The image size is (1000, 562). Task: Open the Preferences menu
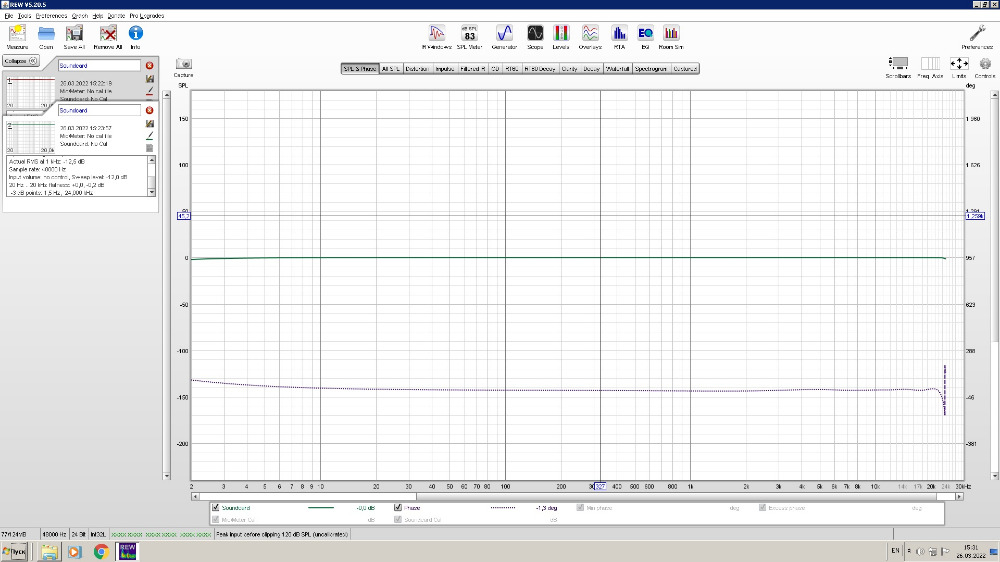(x=51, y=16)
